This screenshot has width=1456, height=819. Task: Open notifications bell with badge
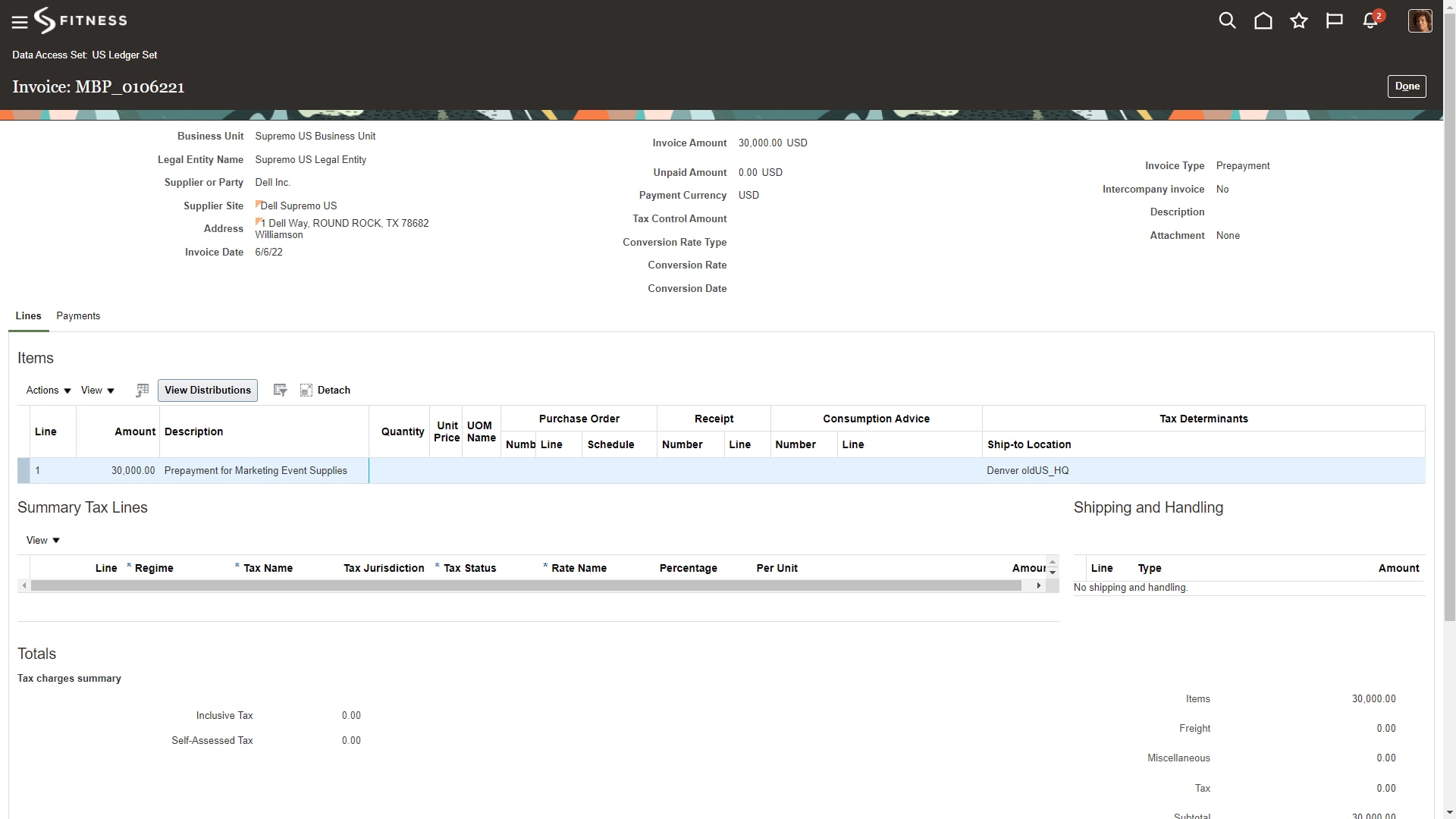click(1370, 20)
